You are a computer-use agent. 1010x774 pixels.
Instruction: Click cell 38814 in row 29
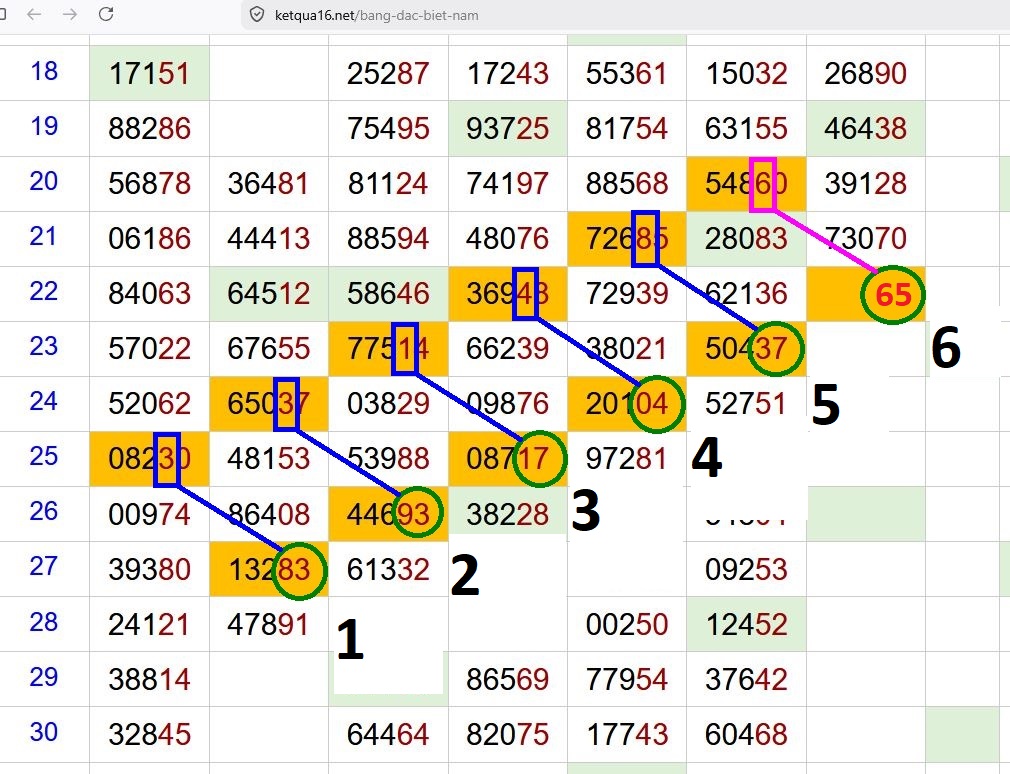(x=149, y=679)
